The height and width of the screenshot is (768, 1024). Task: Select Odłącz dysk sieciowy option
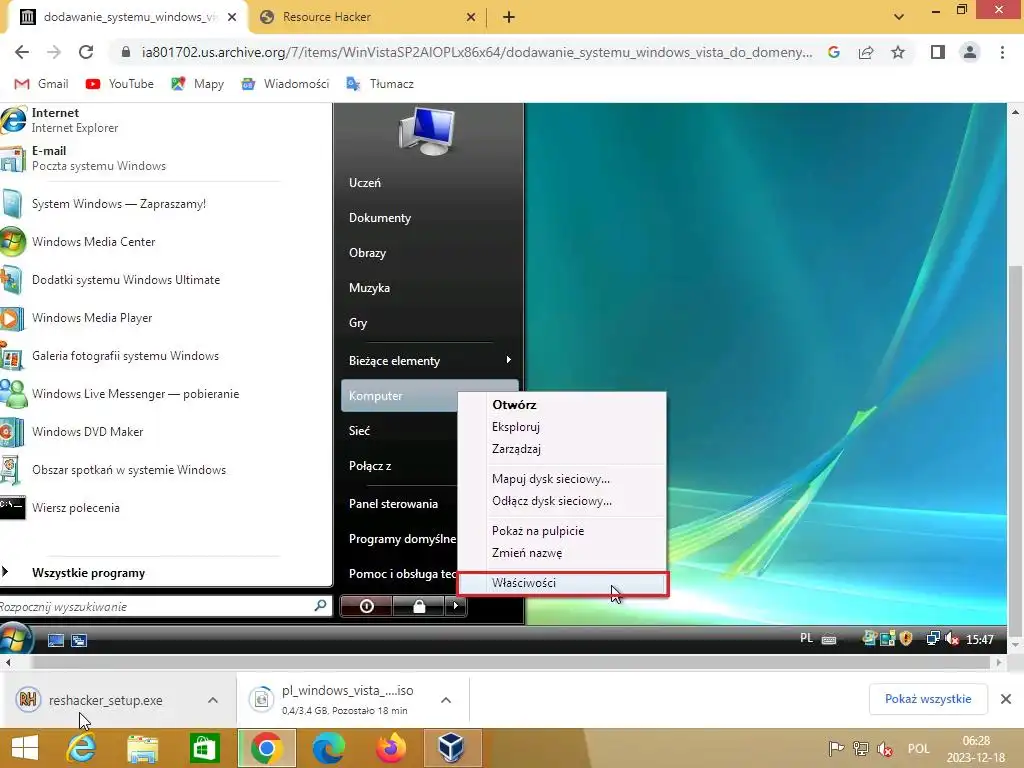point(562,501)
